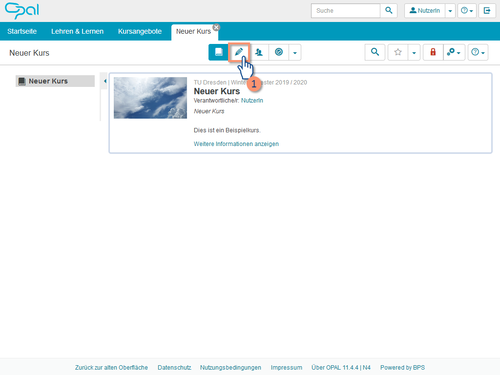Click the assessment tool circular icon
This screenshot has height=375, width=500.
click(x=279, y=52)
